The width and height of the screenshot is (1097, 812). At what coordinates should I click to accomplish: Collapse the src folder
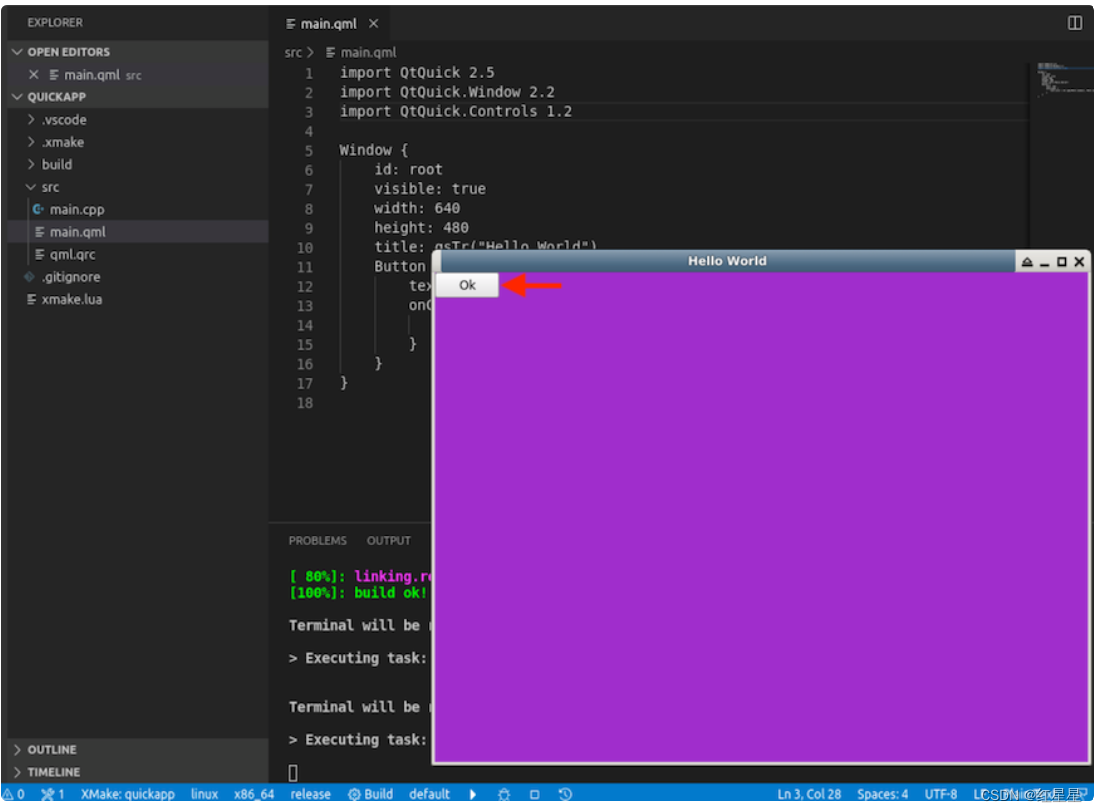click(x=32, y=187)
